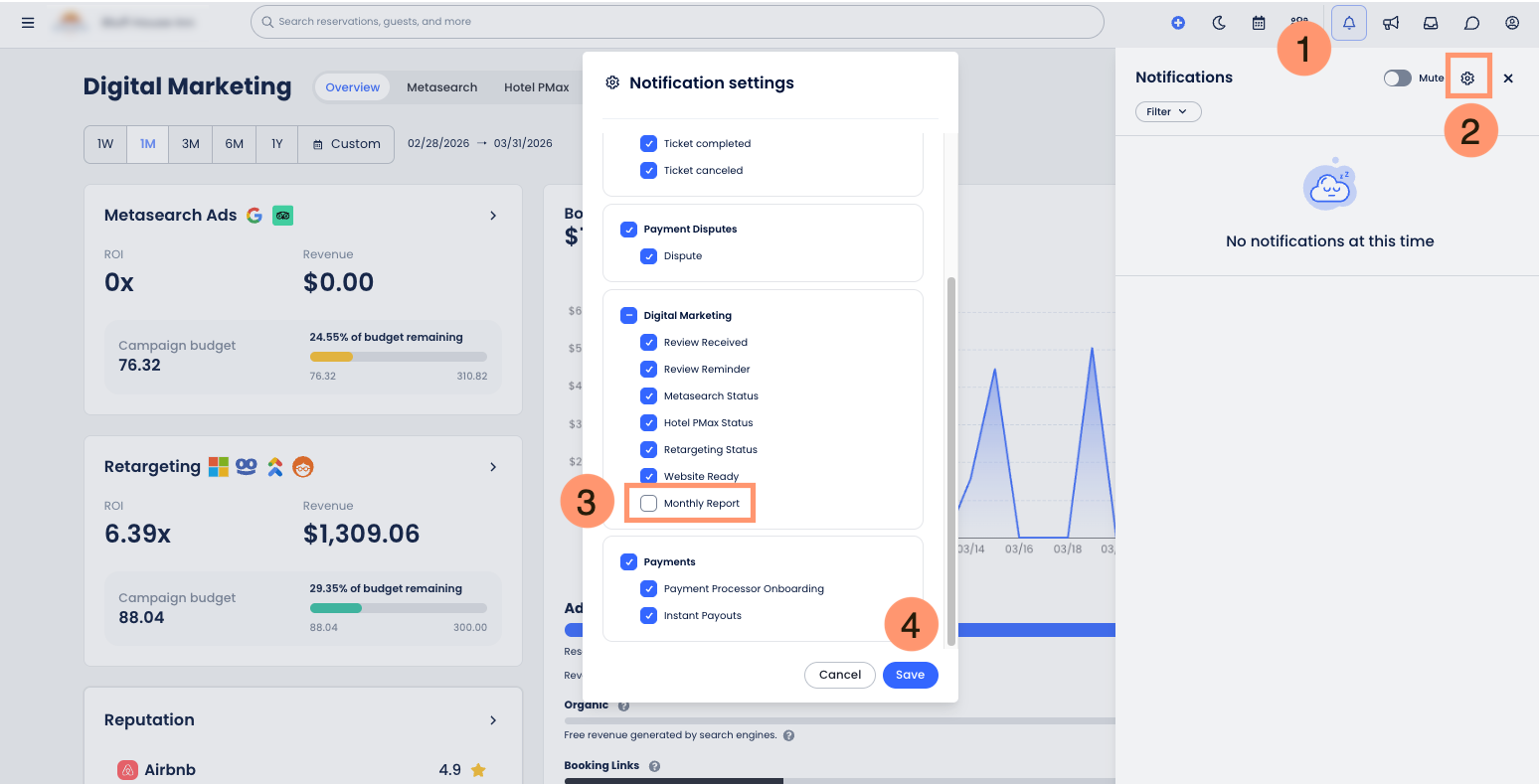Open the calendar icon in top bar

click(x=1259, y=23)
